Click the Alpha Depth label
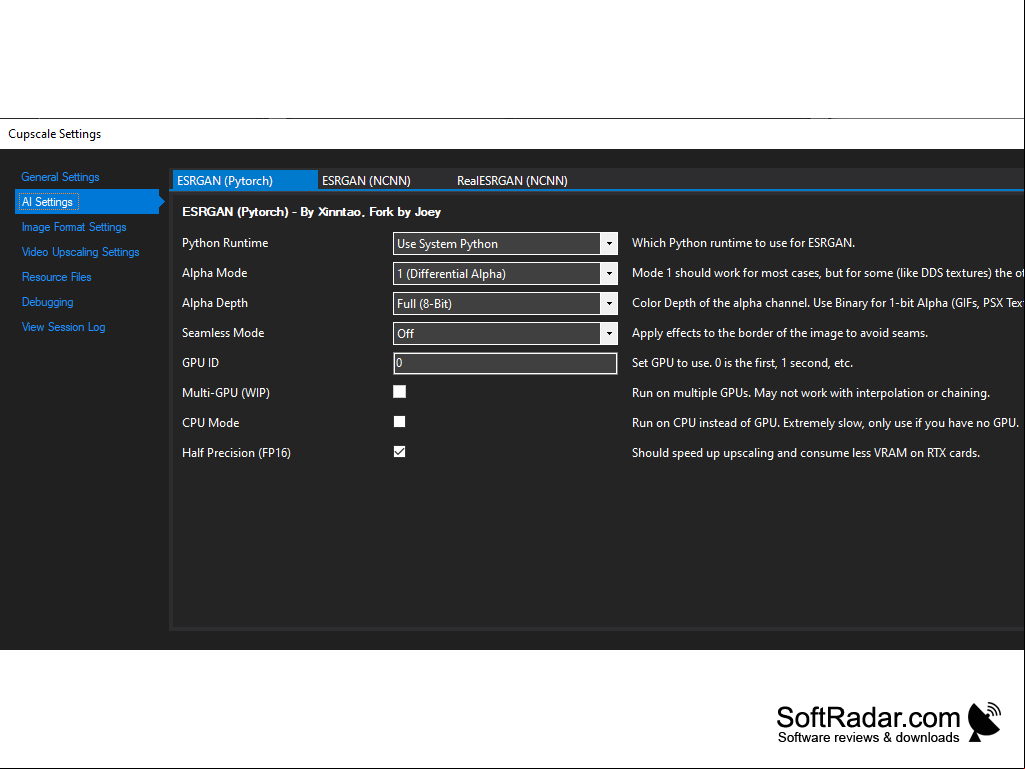 214,303
